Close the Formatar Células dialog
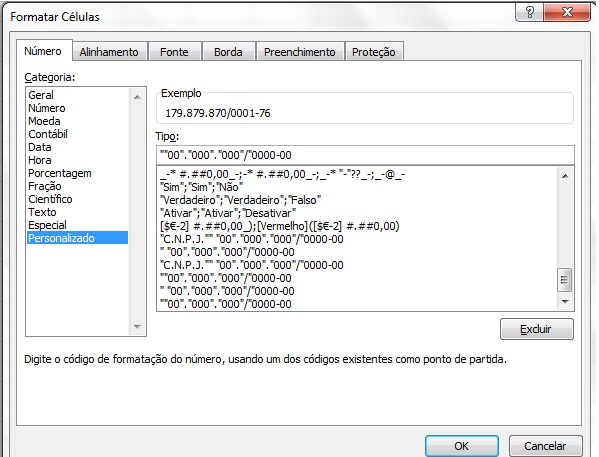Viewport: 599px width, 457px height. pos(567,13)
